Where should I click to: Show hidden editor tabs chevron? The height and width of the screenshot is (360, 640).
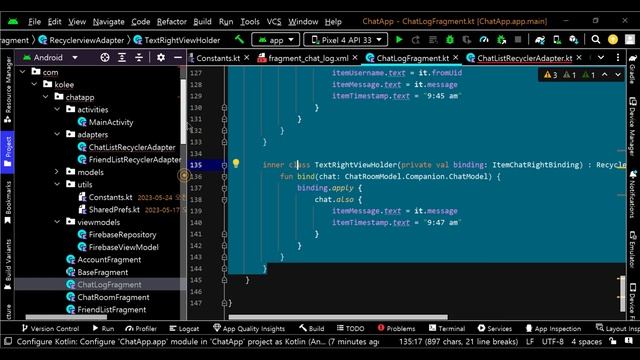click(601, 58)
